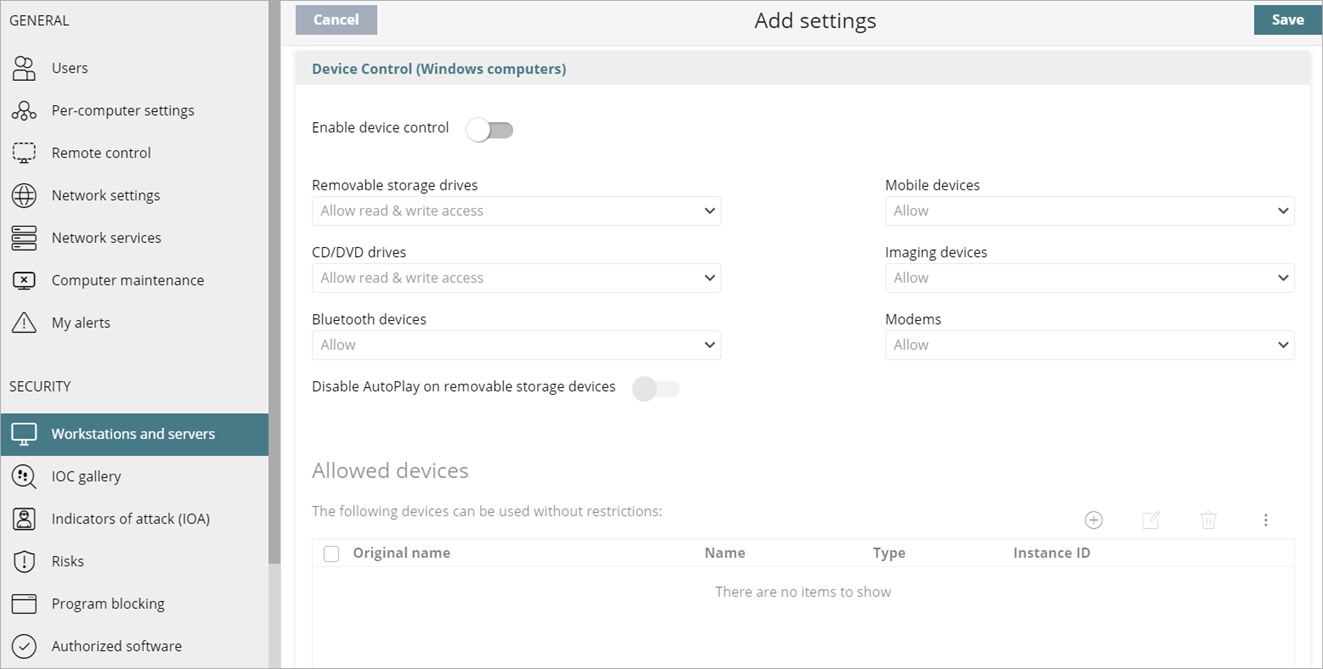Toggle Disable AutoPlay on removable storage devices

656,387
